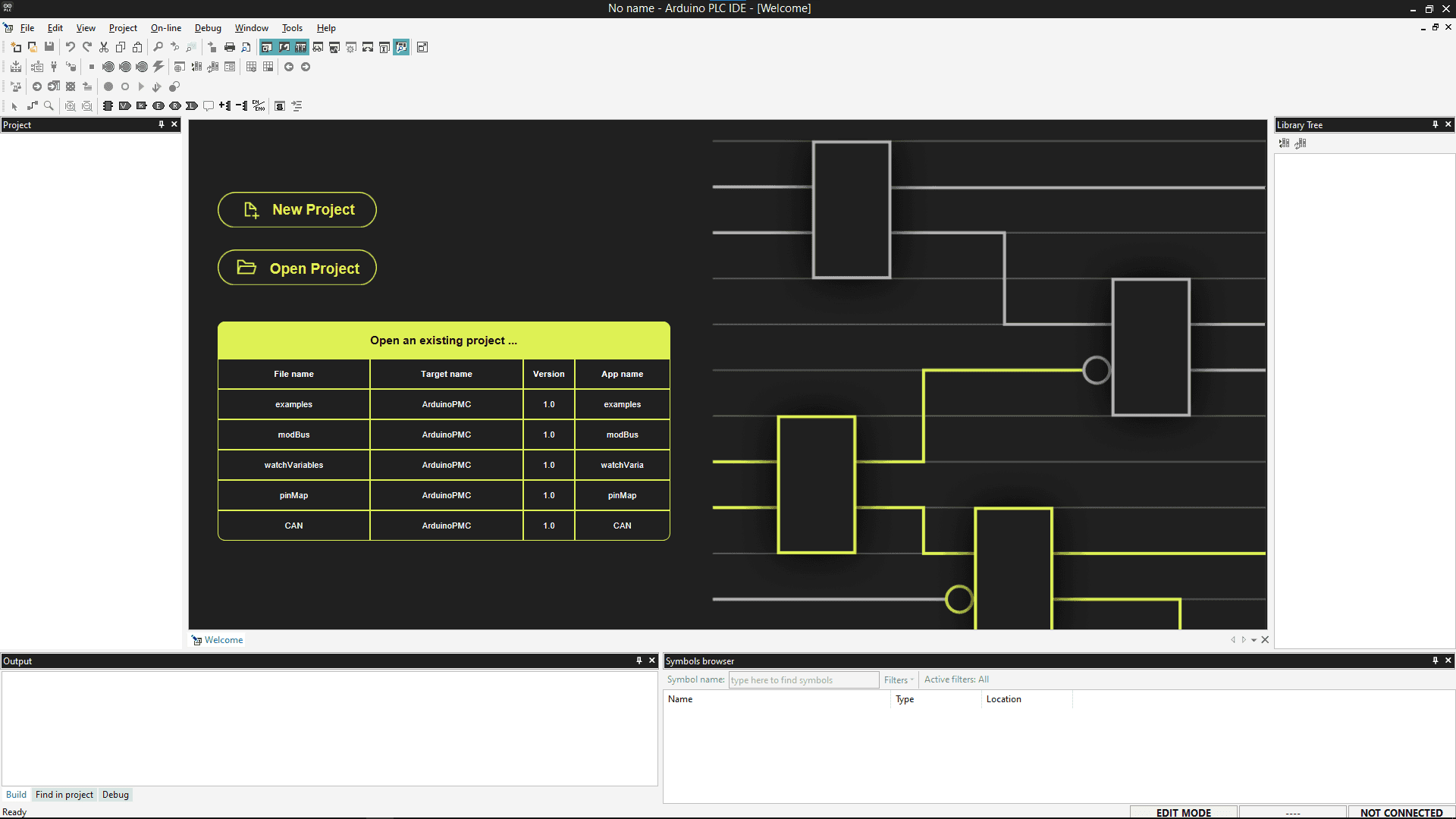Click the EN/ENO pin toolbar icon
Screen dimensions: 1456x819
tap(259, 106)
